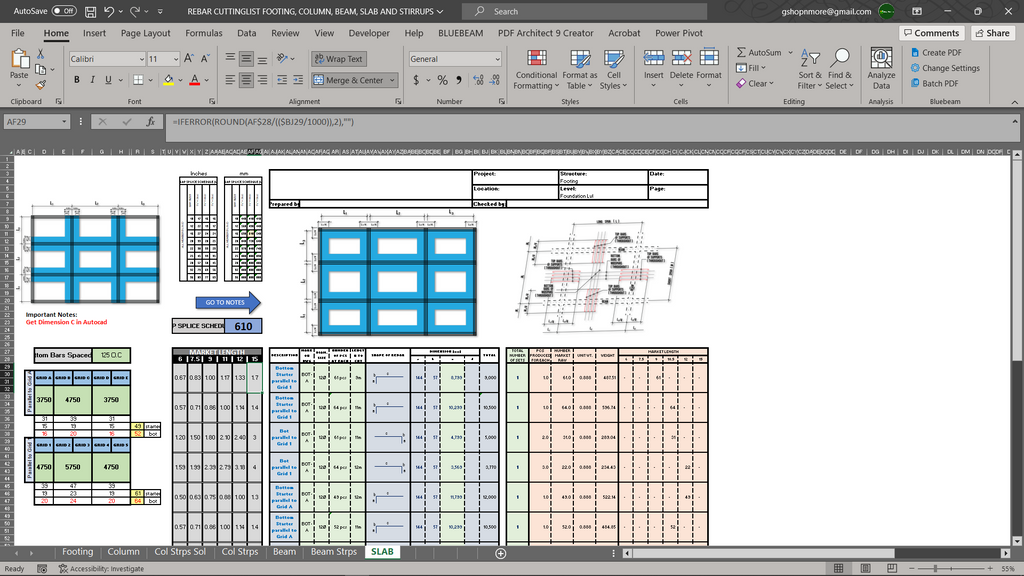Apply Center horizontal alignment
The image size is (1024, 576).
coord(246,80)
